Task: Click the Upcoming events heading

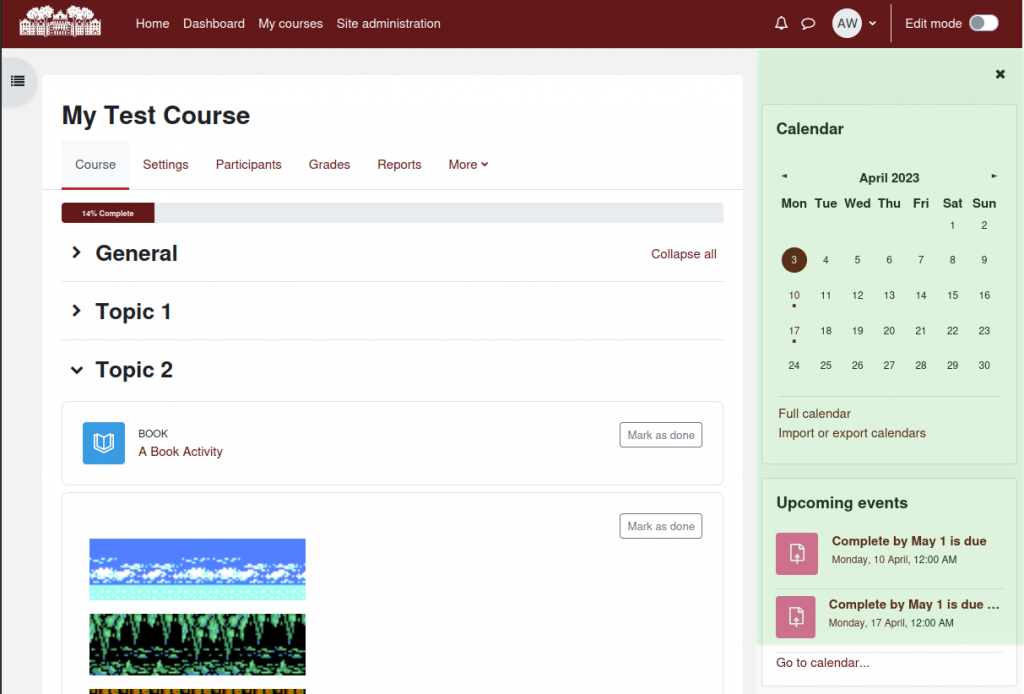Action: point(842,503)
